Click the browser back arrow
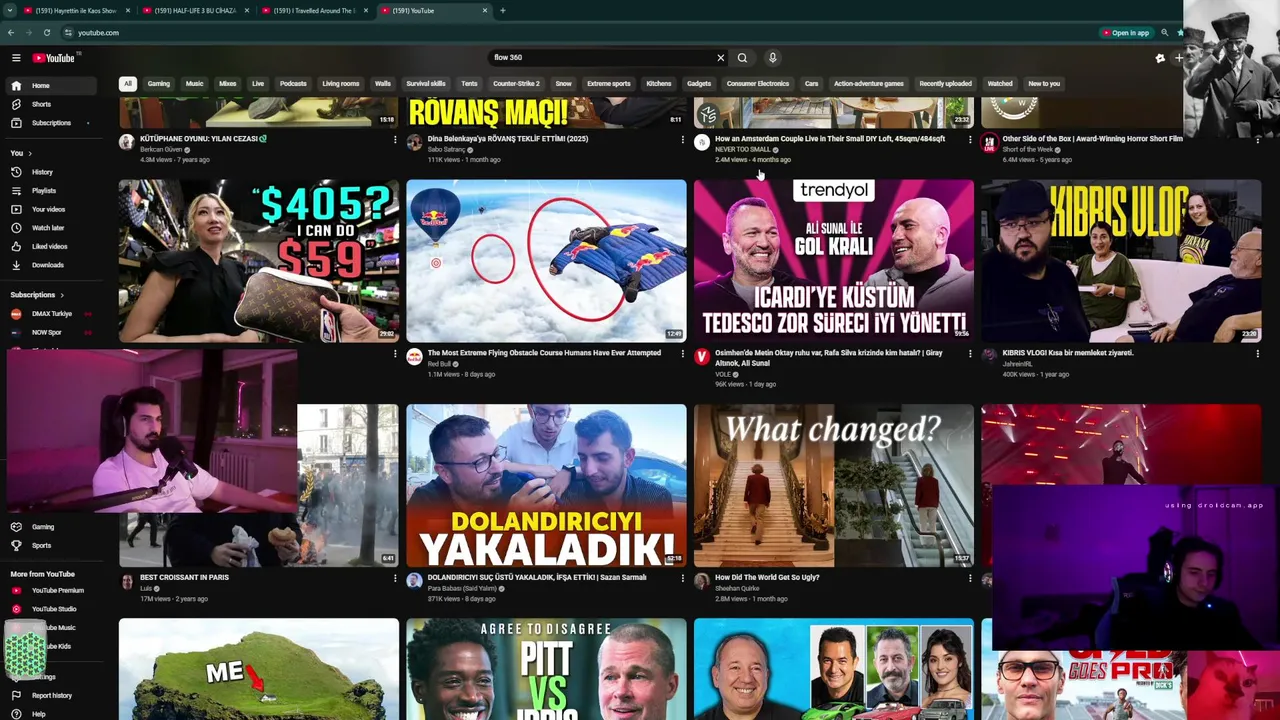 [x=12, y=33]
